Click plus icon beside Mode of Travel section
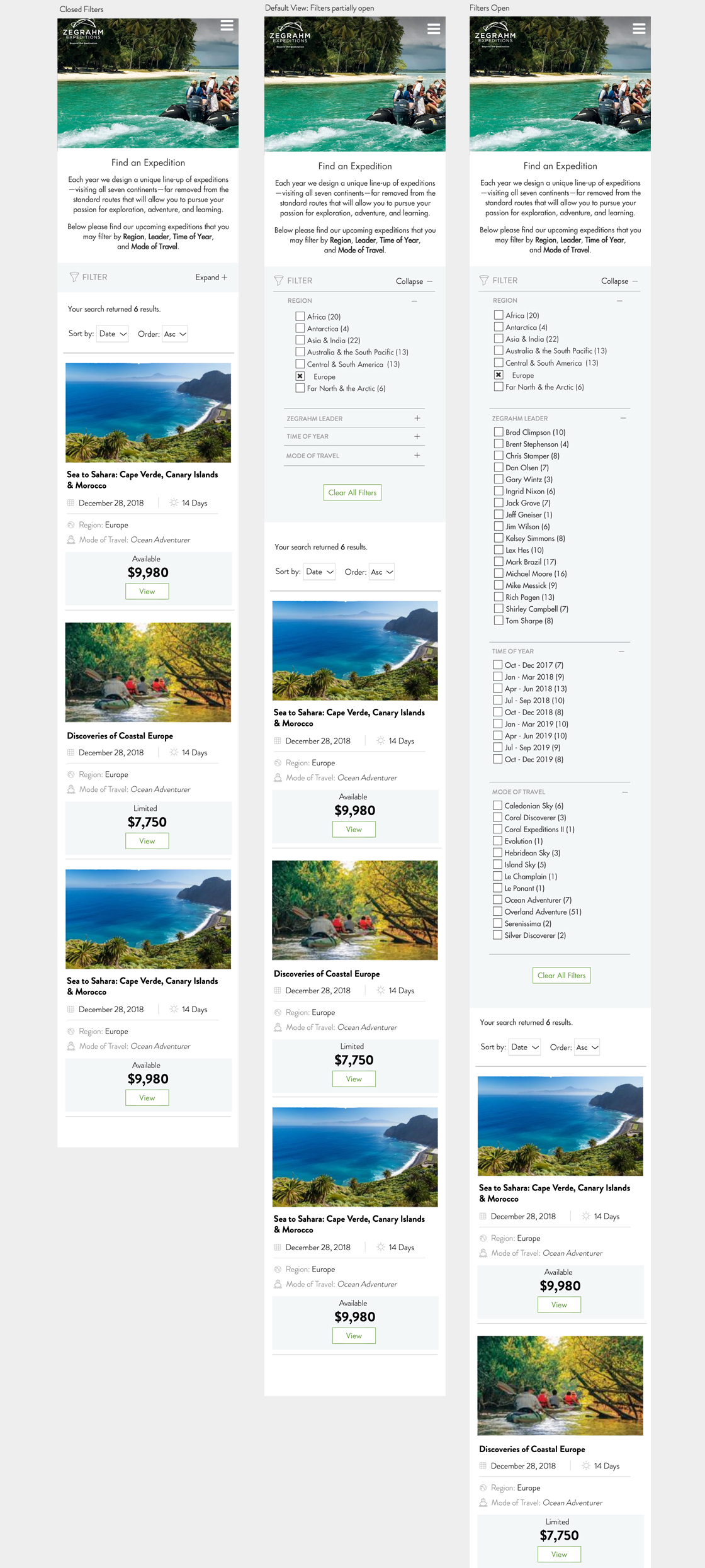This screenshot has width=705, height=1568. 417,455
